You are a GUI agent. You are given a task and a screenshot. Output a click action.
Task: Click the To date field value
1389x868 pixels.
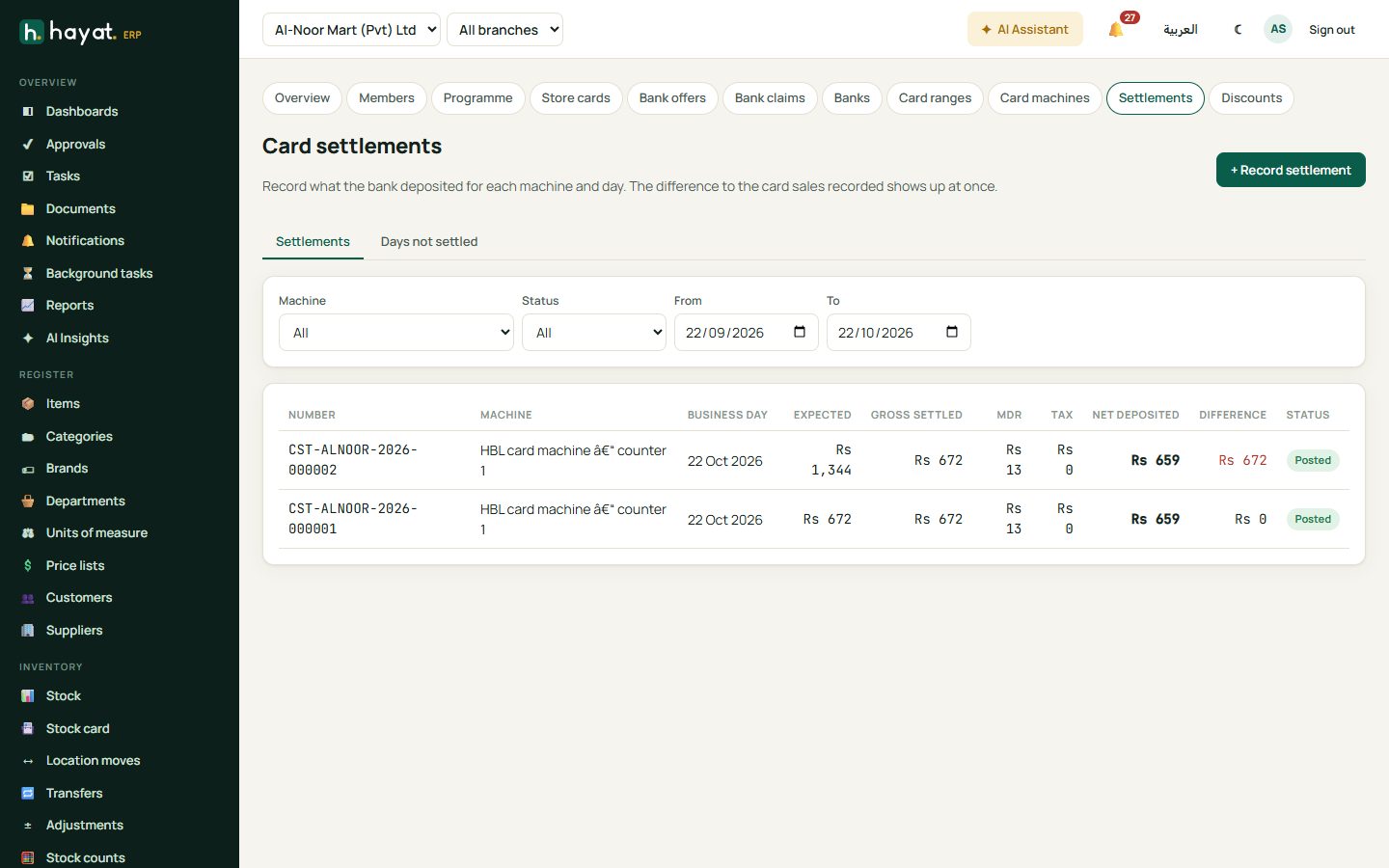pyautogui.click(x=876, y=333)
